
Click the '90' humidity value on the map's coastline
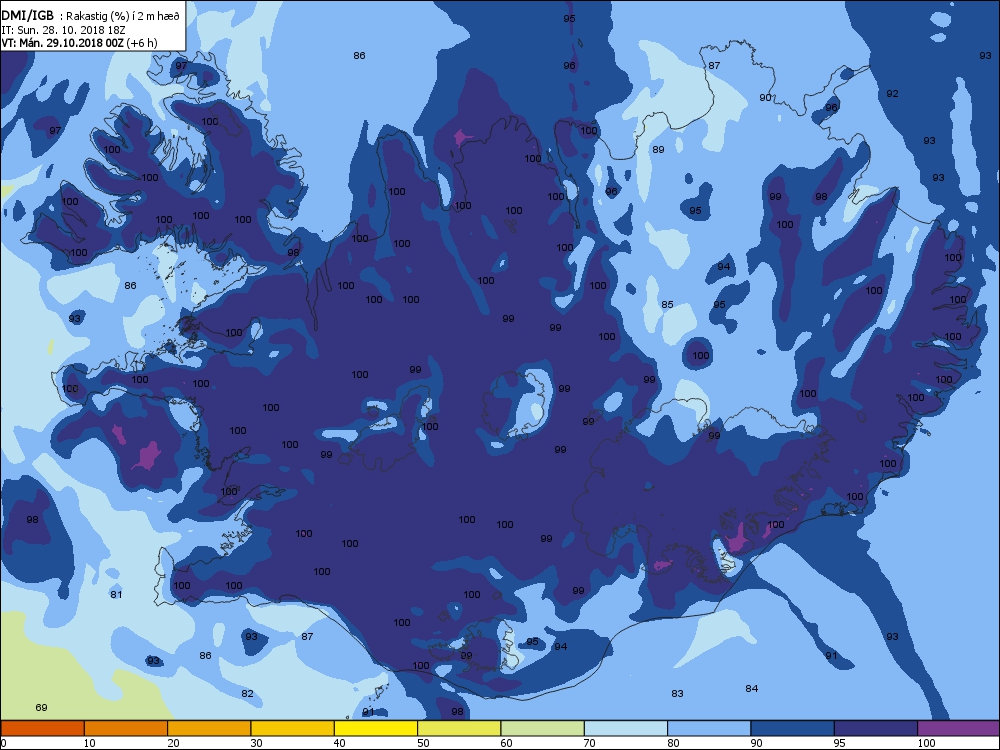tap(765, 97)
